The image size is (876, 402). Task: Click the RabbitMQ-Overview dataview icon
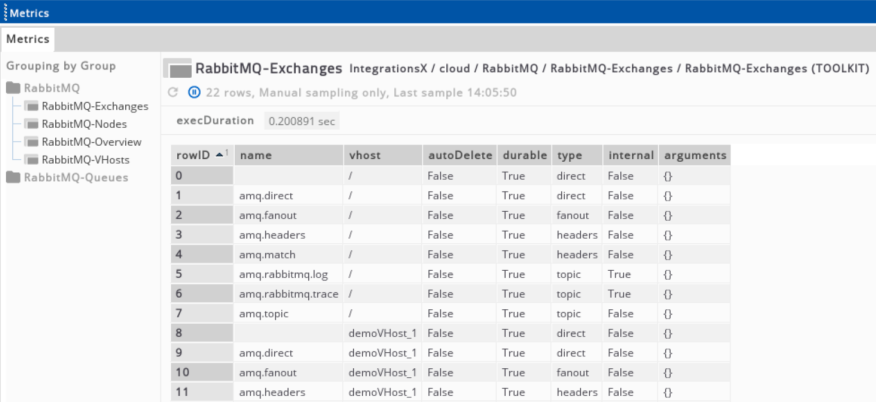point(32,142)
